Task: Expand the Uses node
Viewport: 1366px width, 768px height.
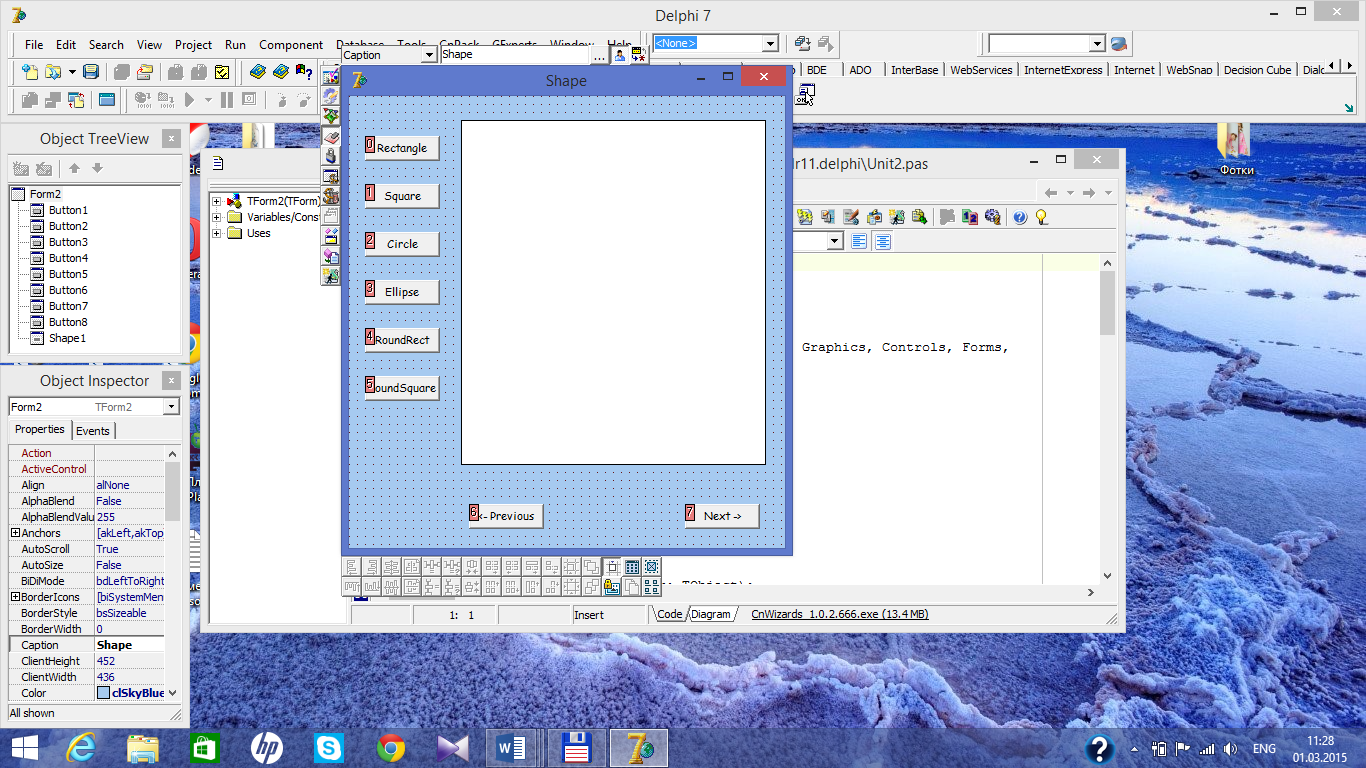Action: (216, 233)
